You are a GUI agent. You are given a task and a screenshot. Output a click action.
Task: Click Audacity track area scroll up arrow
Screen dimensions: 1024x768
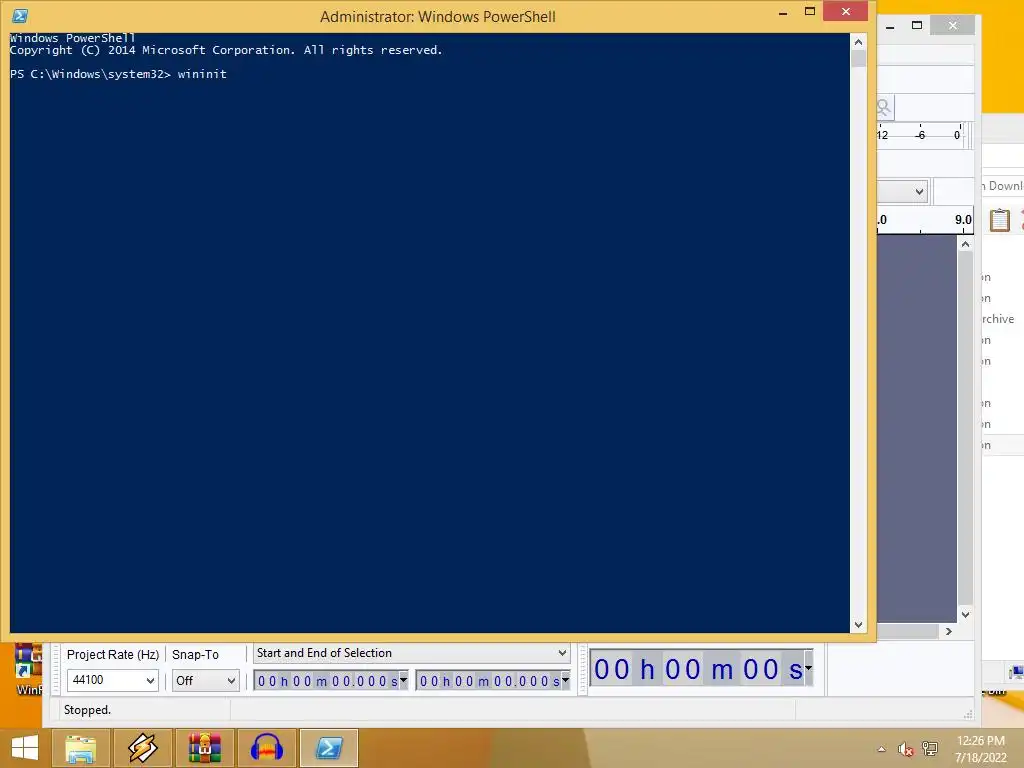pyautogui.click(x=965, y=244)
